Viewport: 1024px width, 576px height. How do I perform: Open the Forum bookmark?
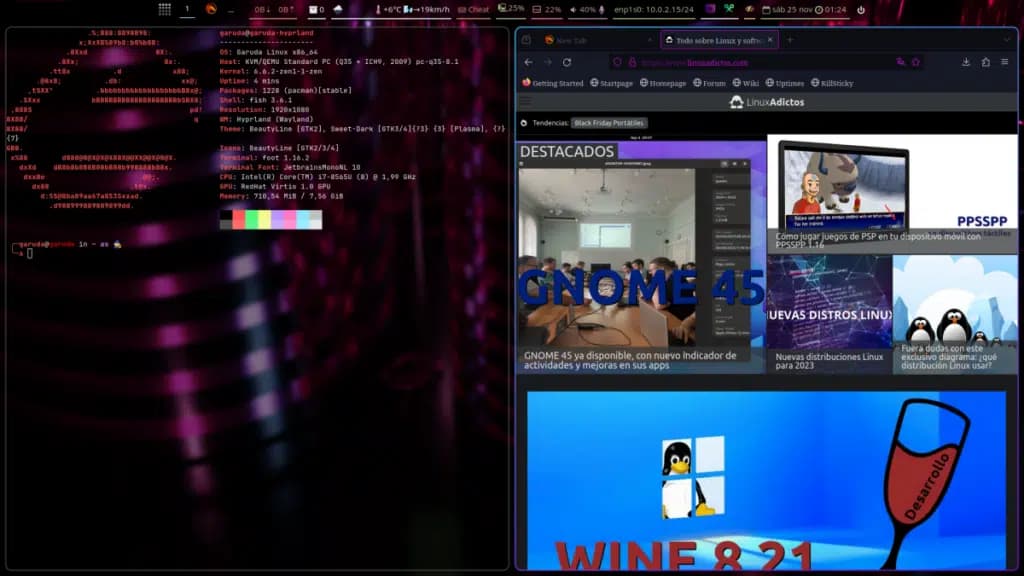point(709,83)
